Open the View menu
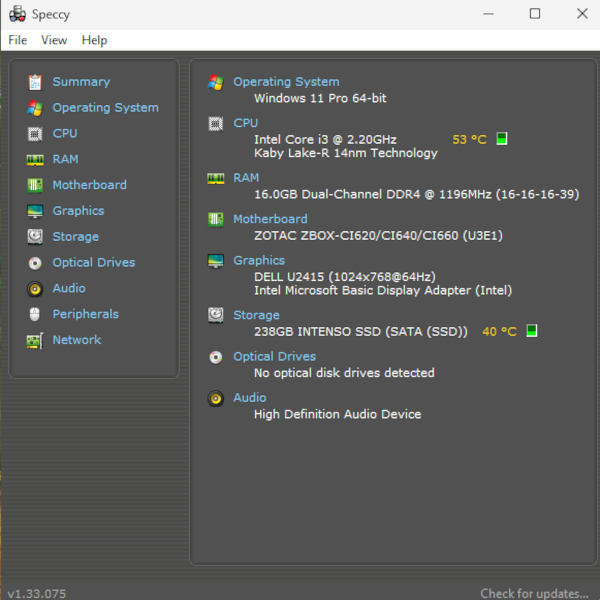600x600 pixels. [x=54, y=40]
